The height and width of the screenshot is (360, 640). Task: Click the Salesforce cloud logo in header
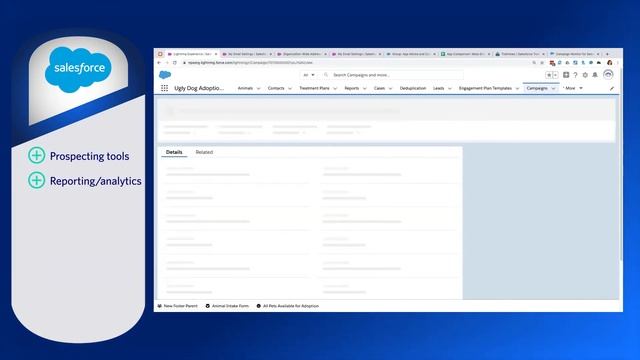(165, 75)
